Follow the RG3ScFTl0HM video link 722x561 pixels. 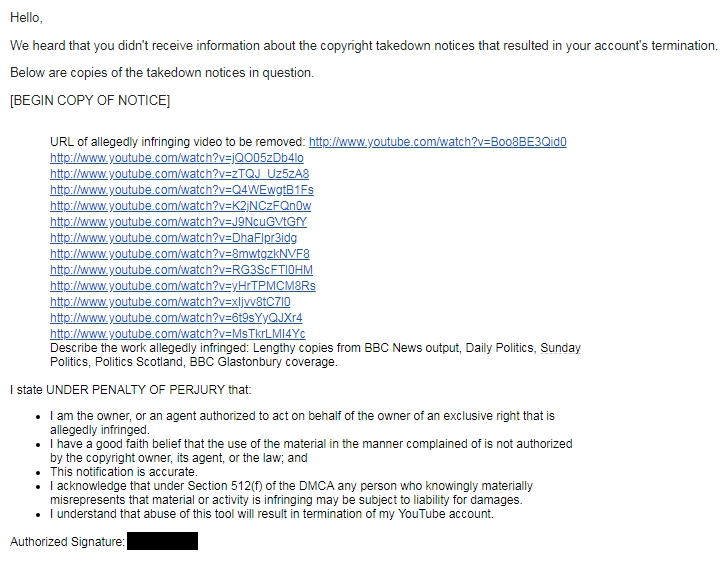coord(181,270)
